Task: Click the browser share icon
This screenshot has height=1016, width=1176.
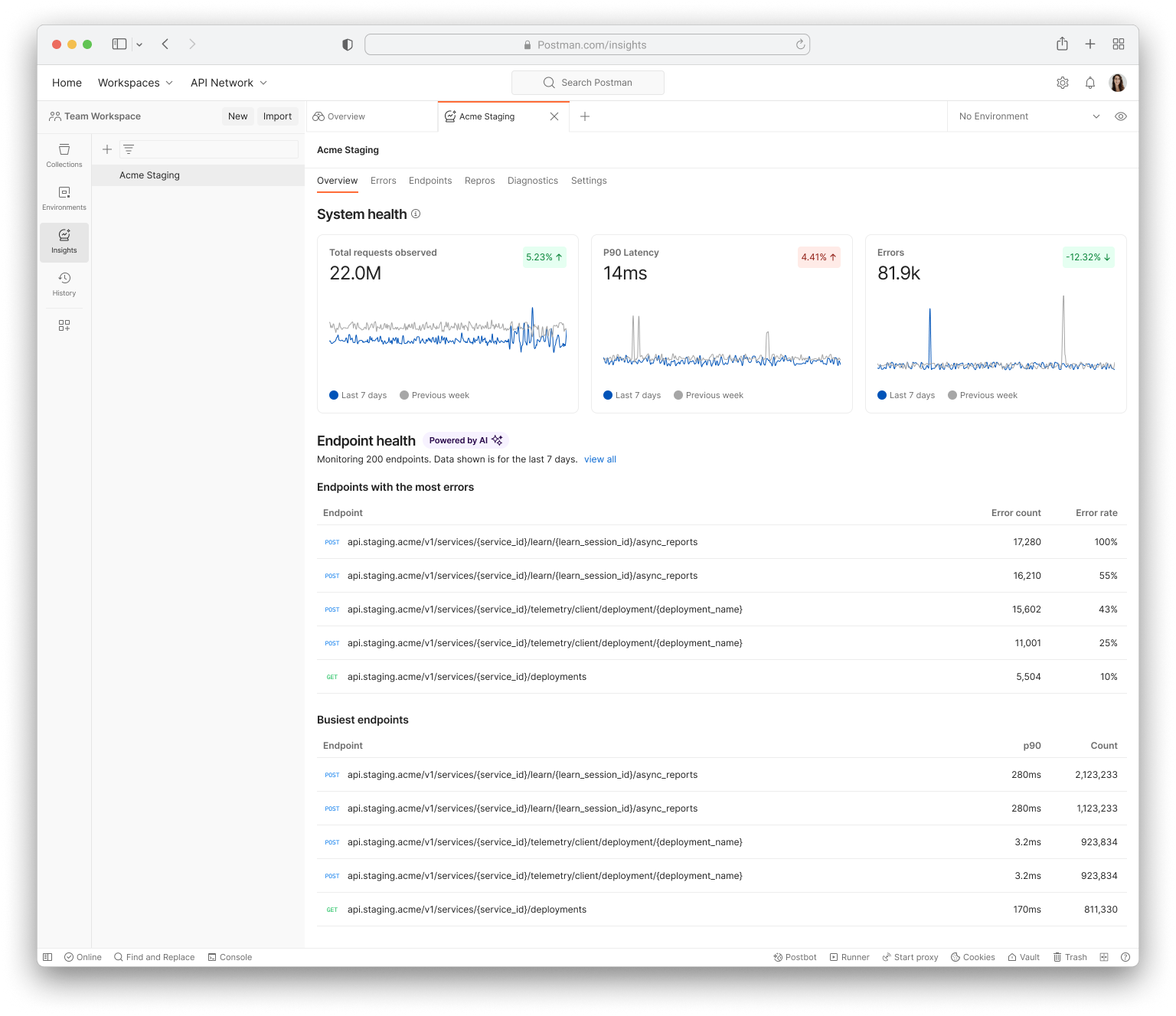Action: tap(1062, 44)
